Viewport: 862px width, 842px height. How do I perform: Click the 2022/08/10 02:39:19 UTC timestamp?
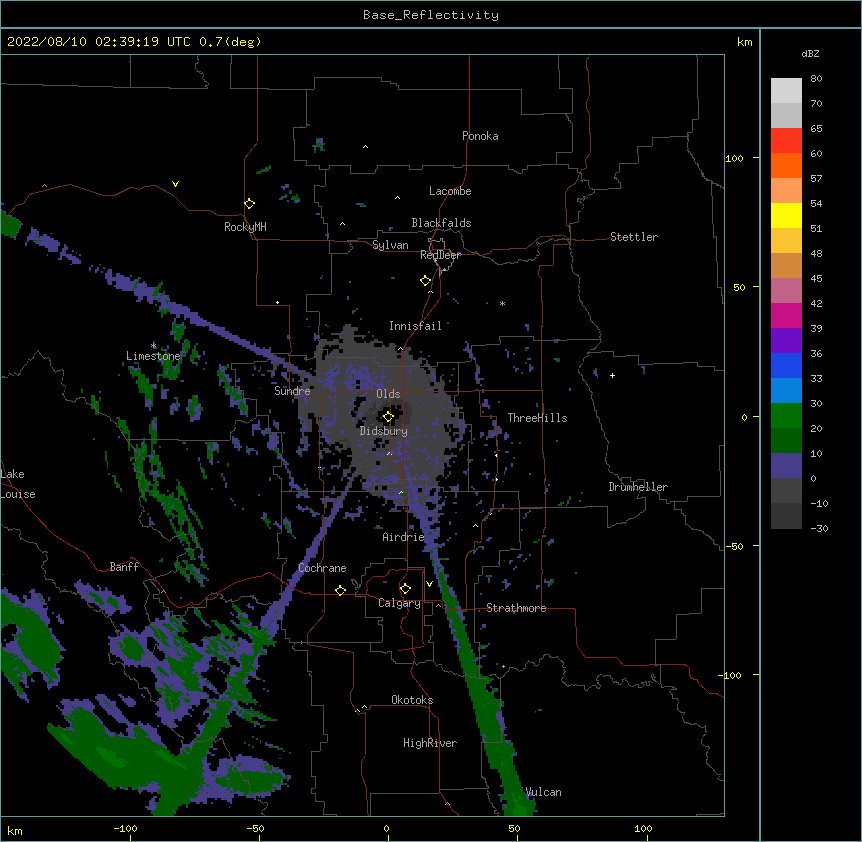[x=101, y=42]
